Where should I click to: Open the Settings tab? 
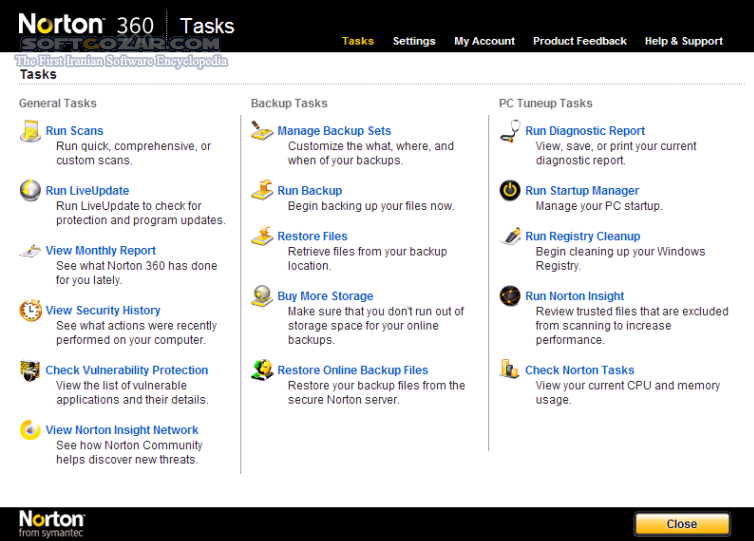point(414,41)
